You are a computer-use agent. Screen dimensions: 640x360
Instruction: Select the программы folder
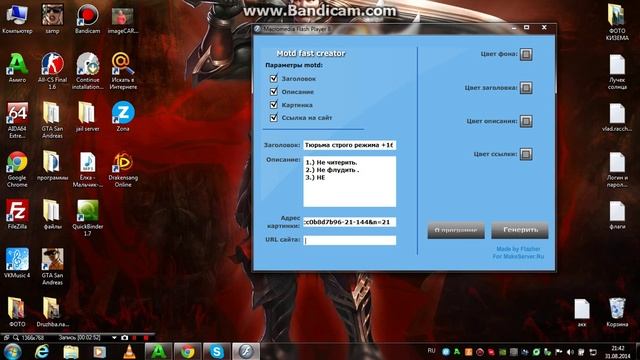coord(52,166)
